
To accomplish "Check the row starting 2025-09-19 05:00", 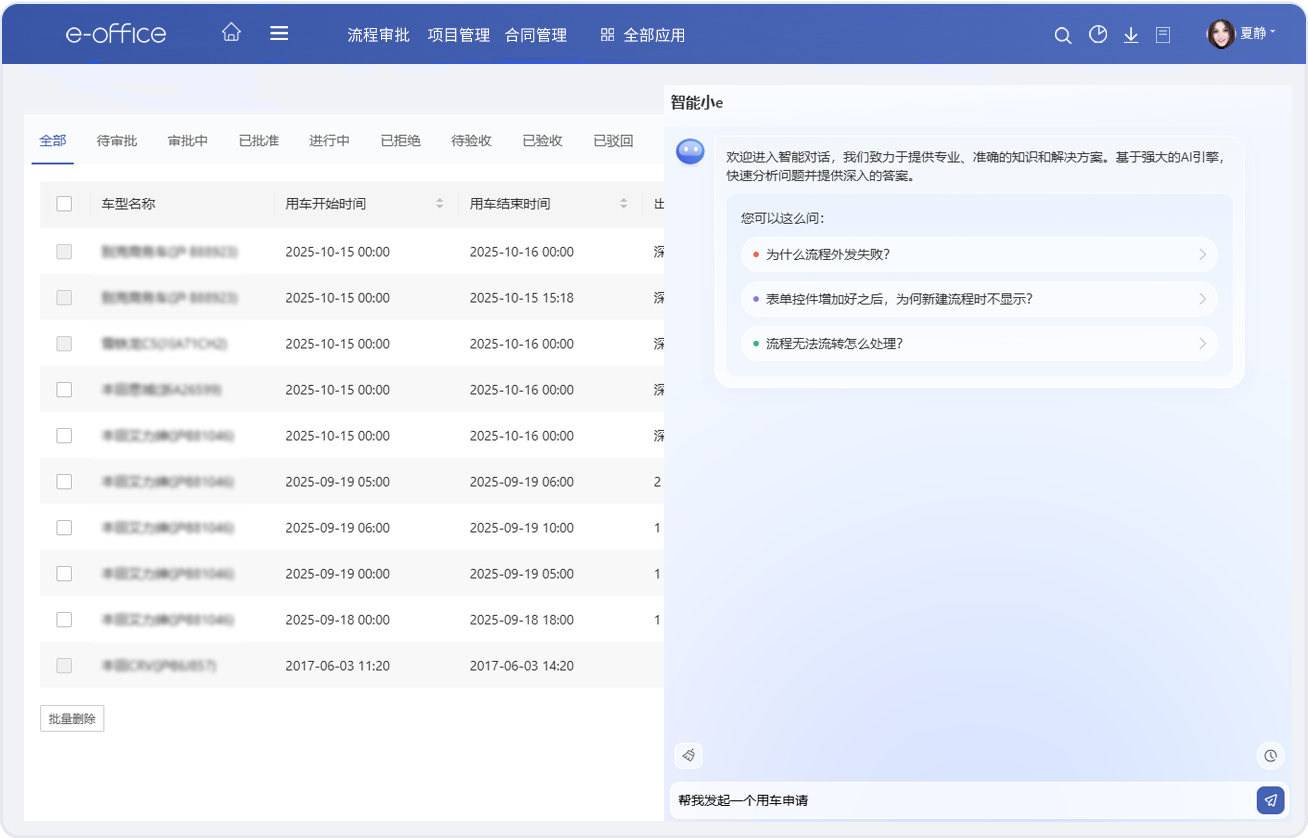I will point(64,482).
